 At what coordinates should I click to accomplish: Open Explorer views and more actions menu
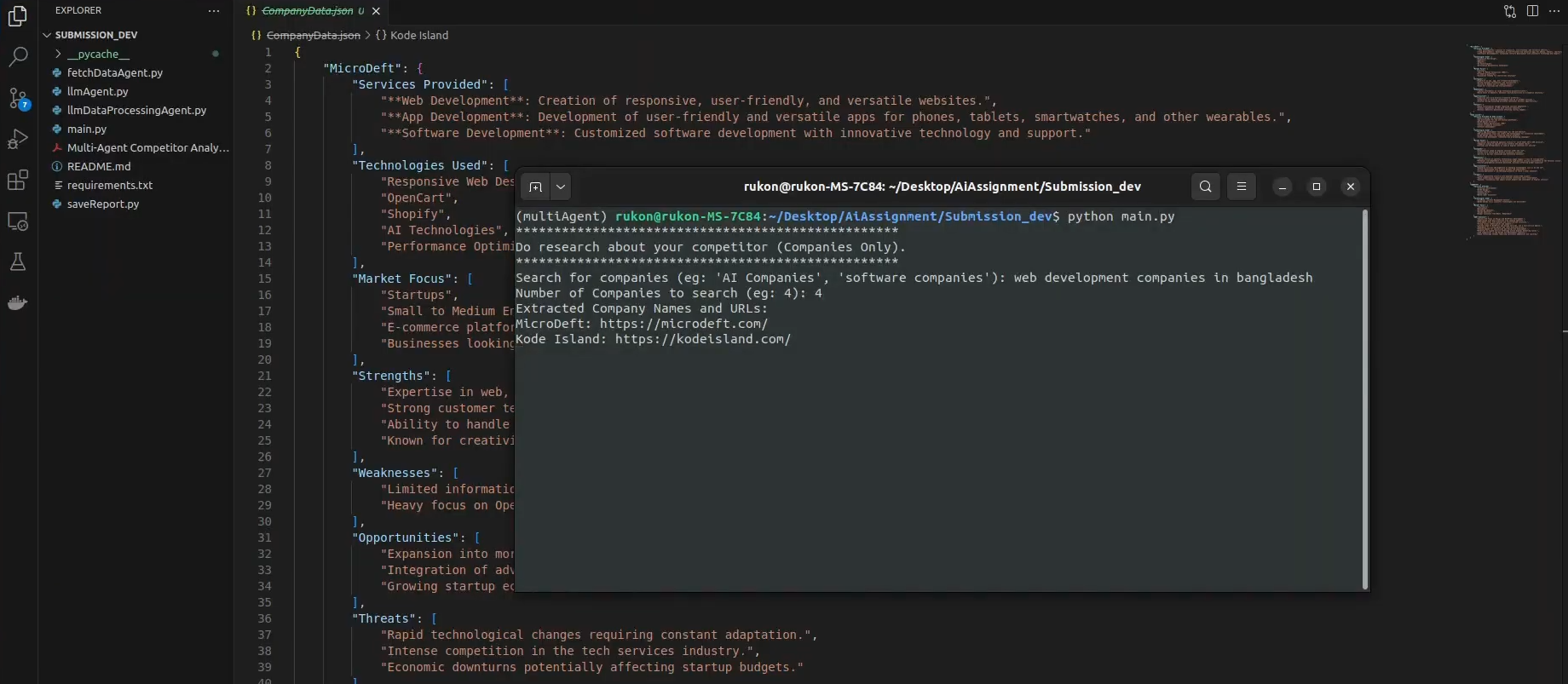214,11
